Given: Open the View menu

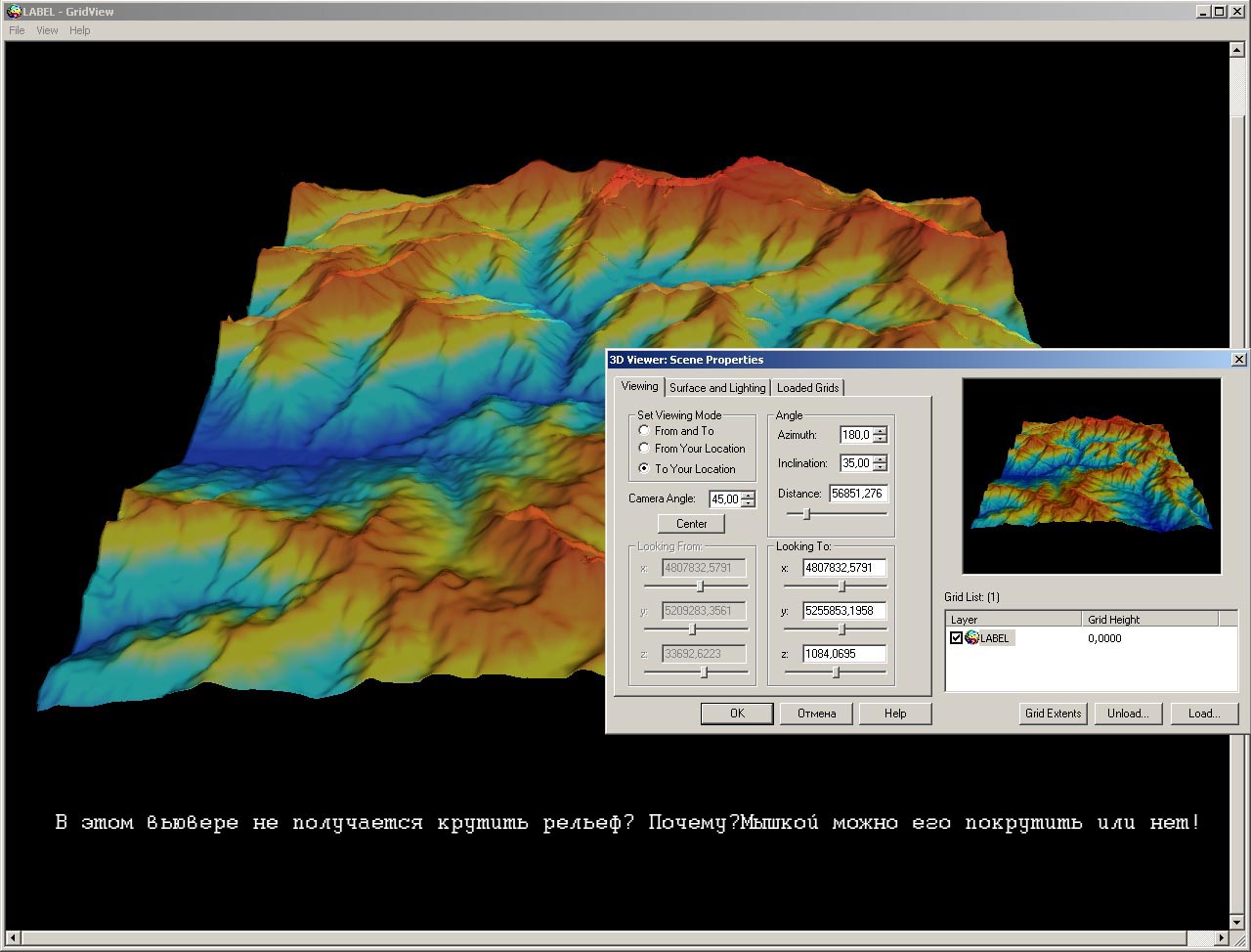Looking at the screenshot, I should point(47,30).
